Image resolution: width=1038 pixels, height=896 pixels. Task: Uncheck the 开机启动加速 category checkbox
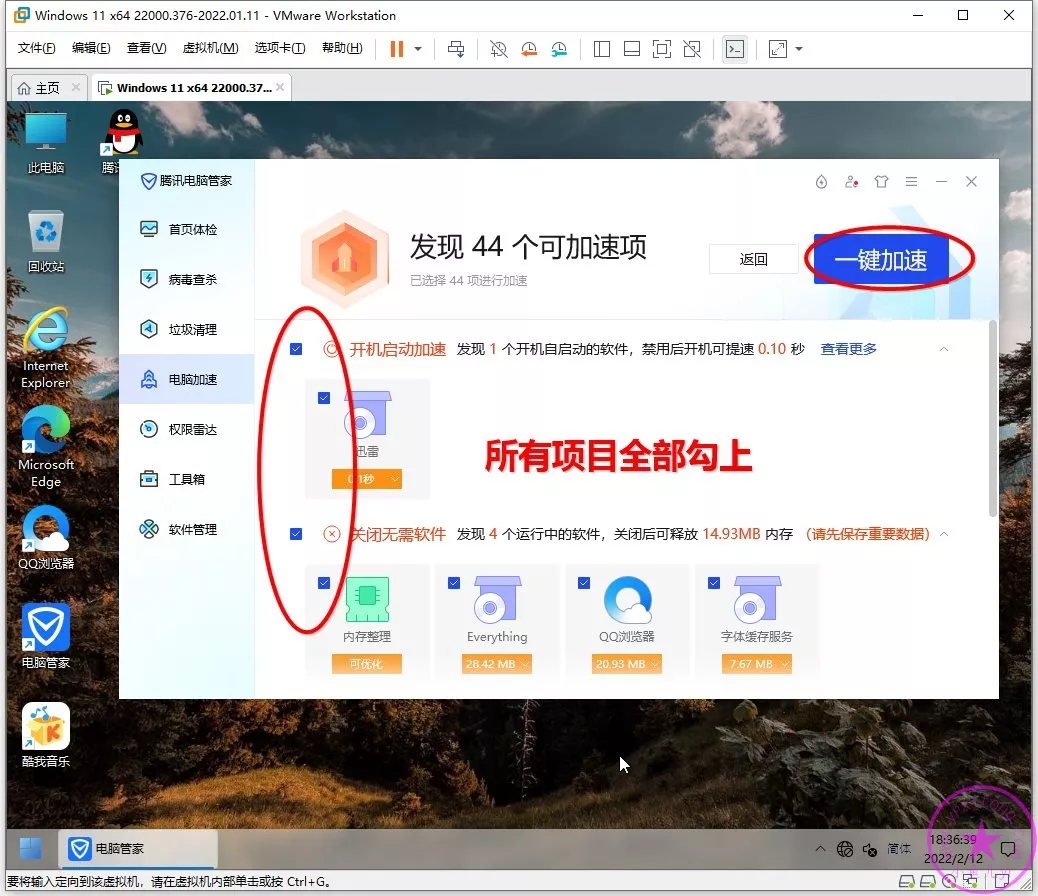pos(296,349)
